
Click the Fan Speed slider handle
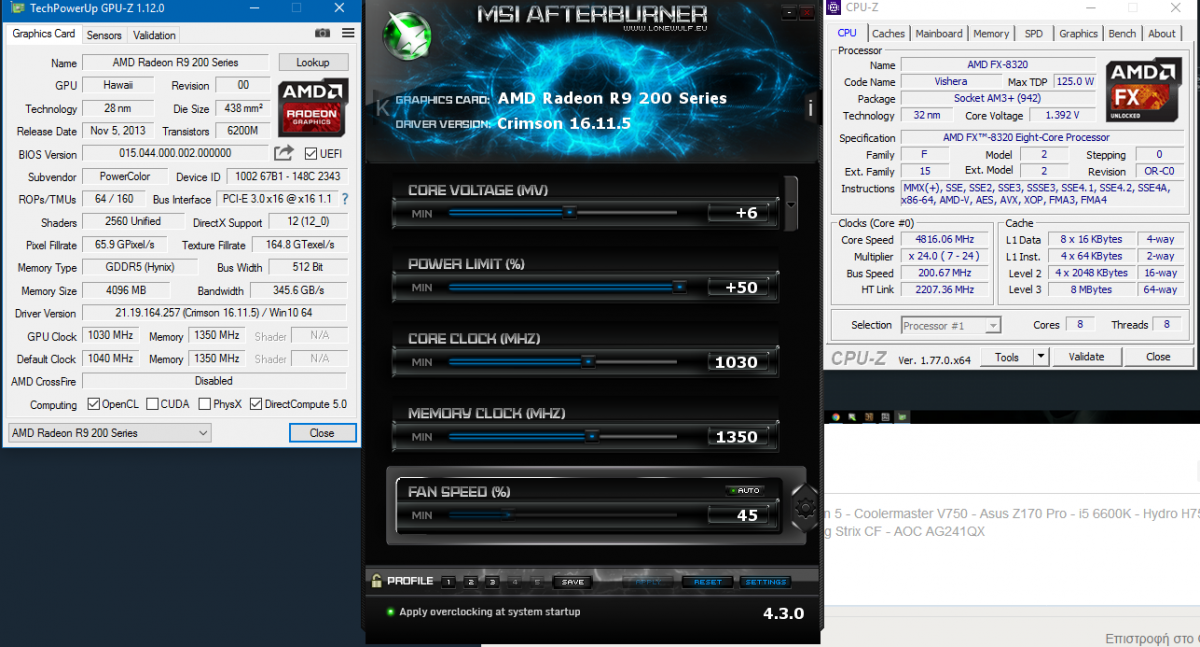510,515
